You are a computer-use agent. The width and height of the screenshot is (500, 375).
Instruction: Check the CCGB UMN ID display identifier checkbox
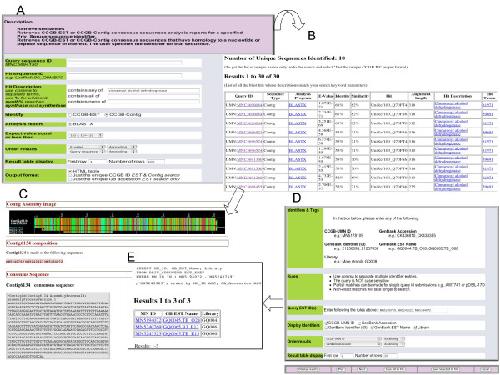point(326,323)
